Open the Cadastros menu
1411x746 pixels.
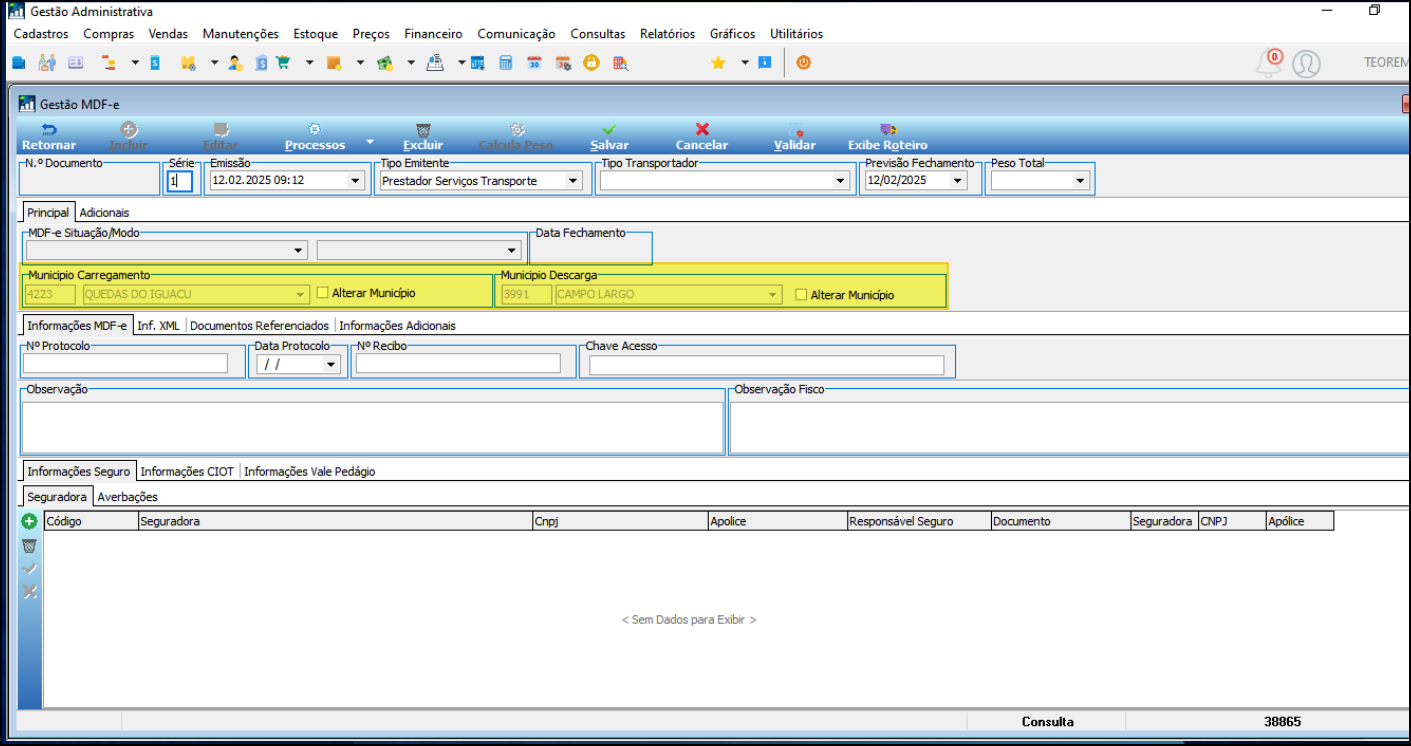click(41, 34)
